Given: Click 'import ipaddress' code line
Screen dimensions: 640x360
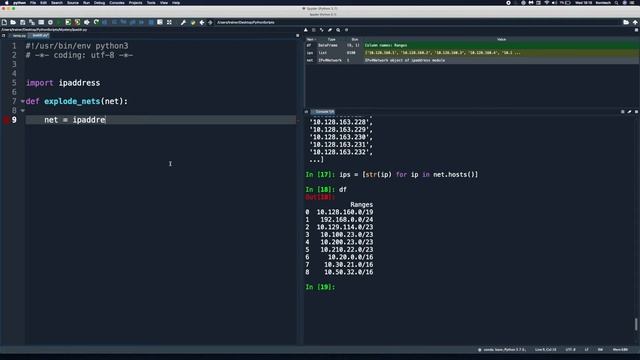Looking at the screenshot, I should (63, 83).
